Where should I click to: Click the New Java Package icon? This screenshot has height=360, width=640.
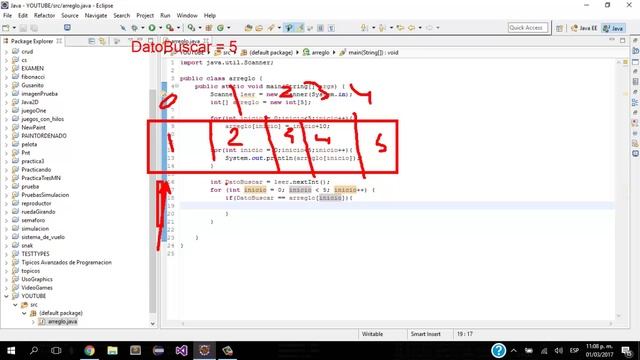209,28
